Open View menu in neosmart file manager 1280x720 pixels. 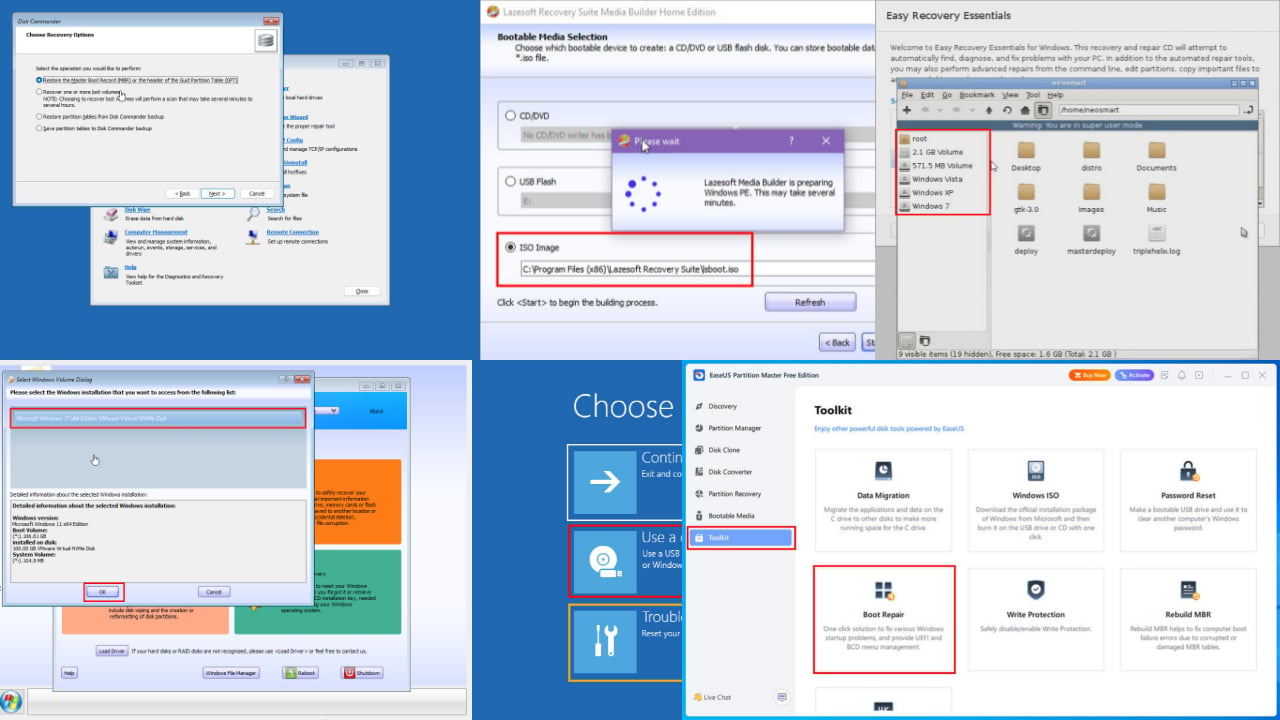[x=1010, y=95]
